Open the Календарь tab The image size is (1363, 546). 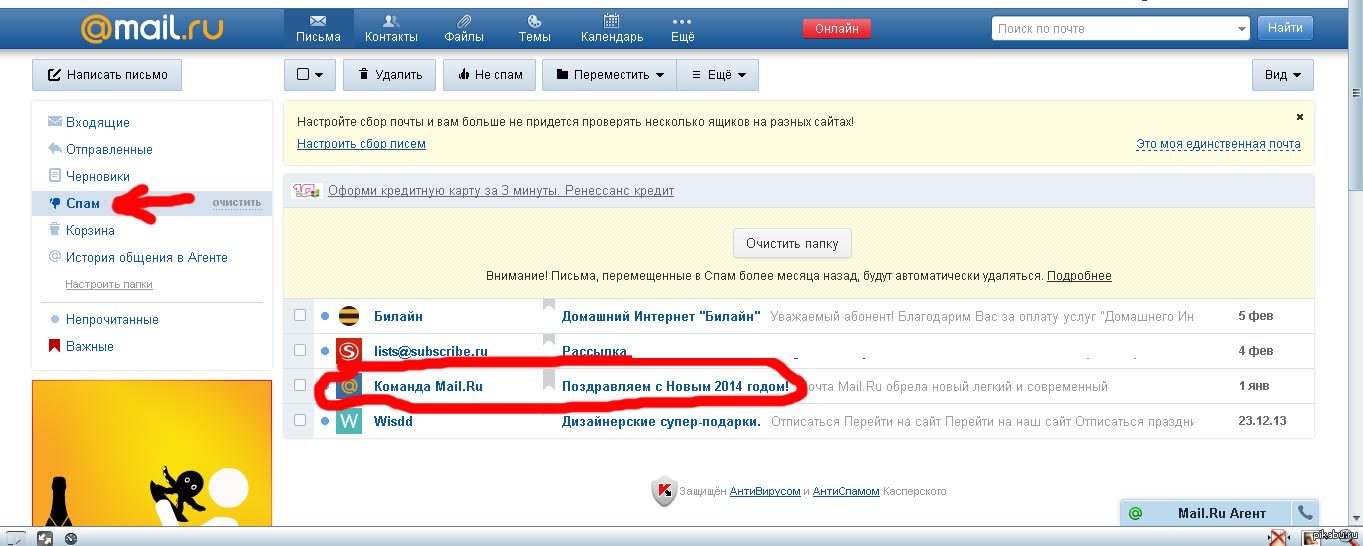pyautogui.click(x=612, y=29)
